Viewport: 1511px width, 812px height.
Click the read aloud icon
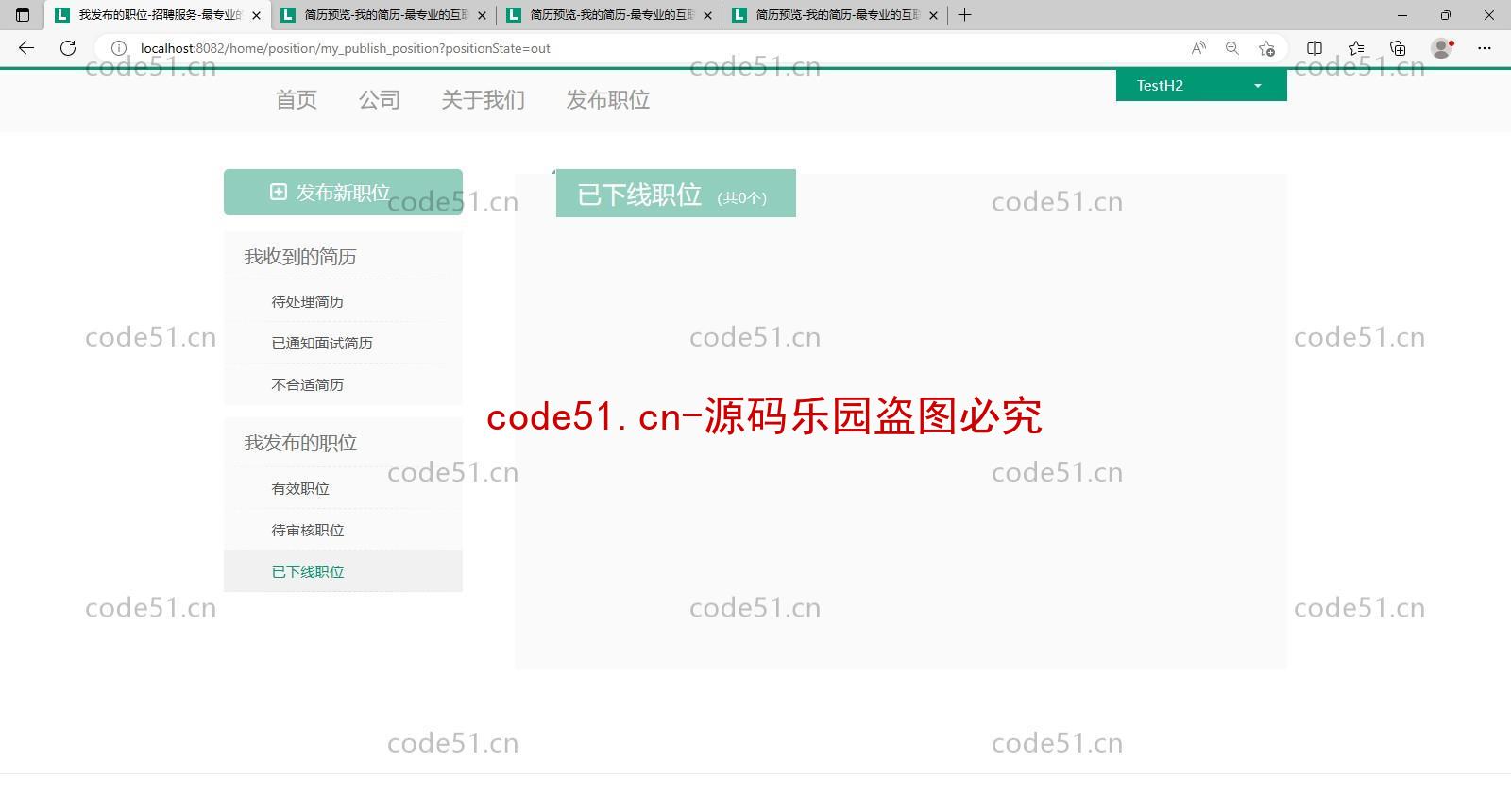tap(1198, 48)
